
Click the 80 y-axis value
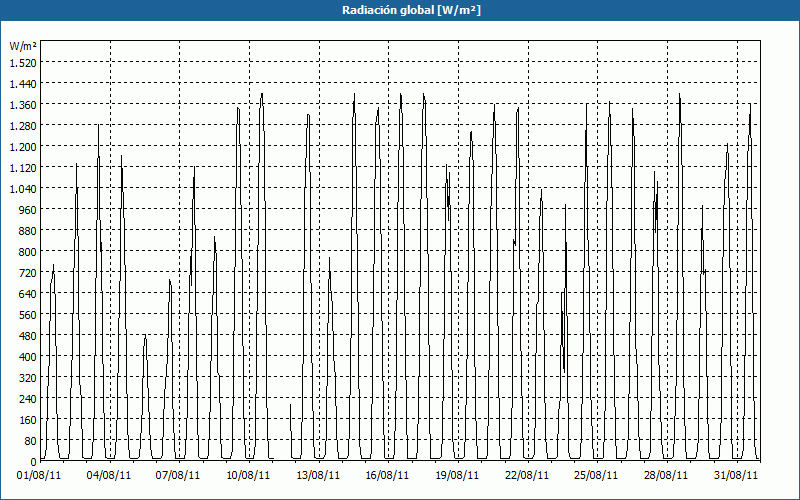point(31,441)
